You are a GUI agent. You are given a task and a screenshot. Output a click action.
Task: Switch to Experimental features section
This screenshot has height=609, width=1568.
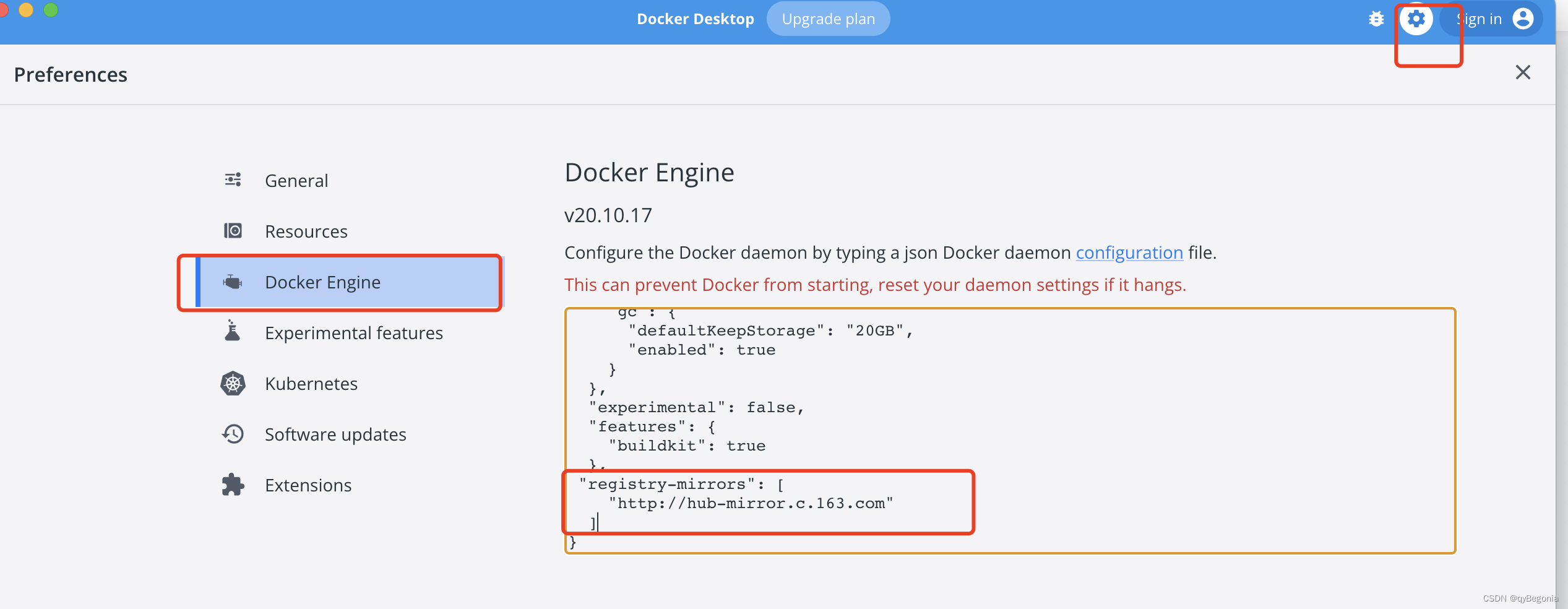point(350,332)
